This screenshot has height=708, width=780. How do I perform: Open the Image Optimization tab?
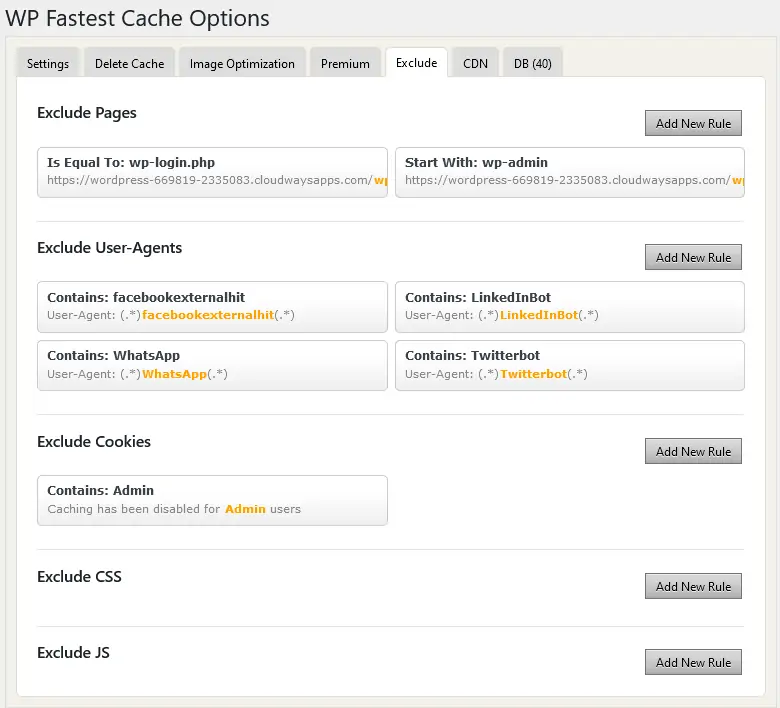pos(242,63)
